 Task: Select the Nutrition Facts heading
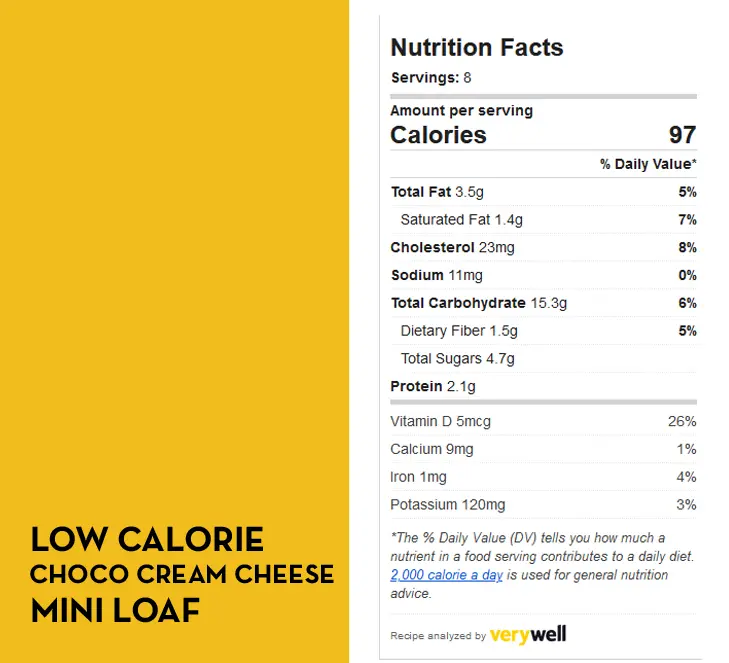coord(477,47)
